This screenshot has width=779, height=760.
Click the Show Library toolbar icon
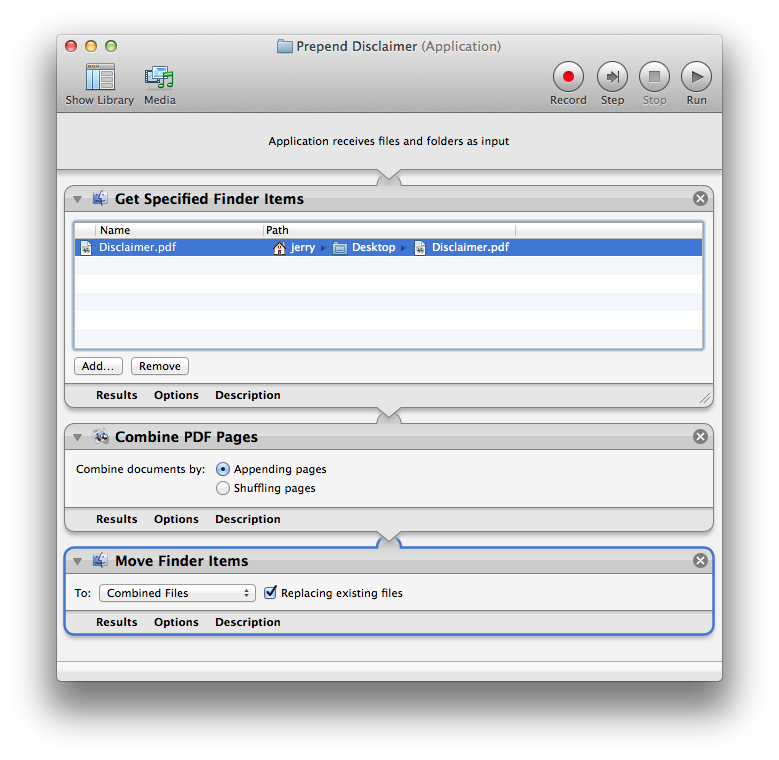[x=100, y=78]
